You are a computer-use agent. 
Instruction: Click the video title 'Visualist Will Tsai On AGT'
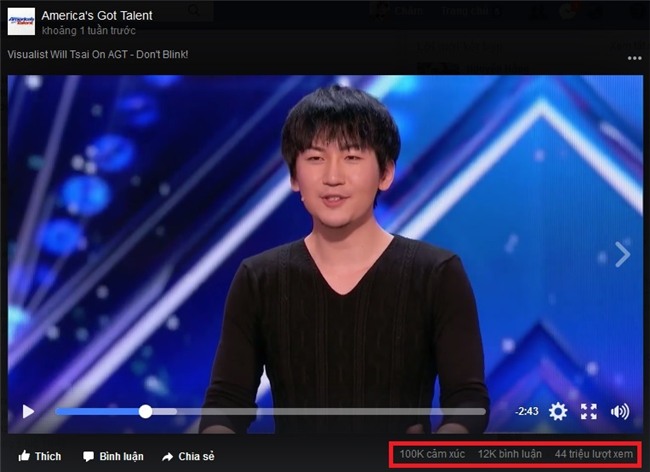(68, 54)
